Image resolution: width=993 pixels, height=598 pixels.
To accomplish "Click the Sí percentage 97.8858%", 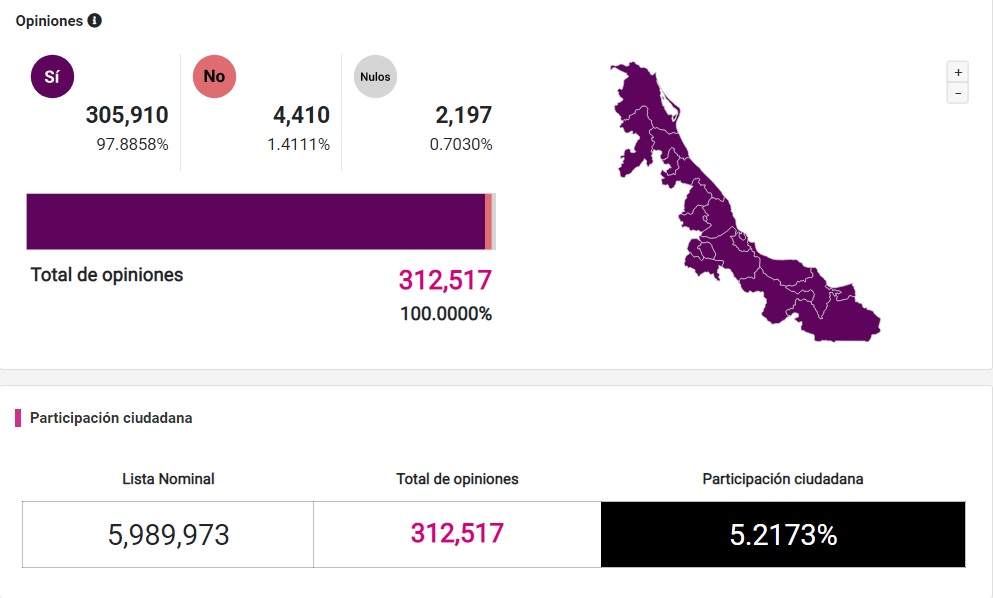I will tap(132, 144).
